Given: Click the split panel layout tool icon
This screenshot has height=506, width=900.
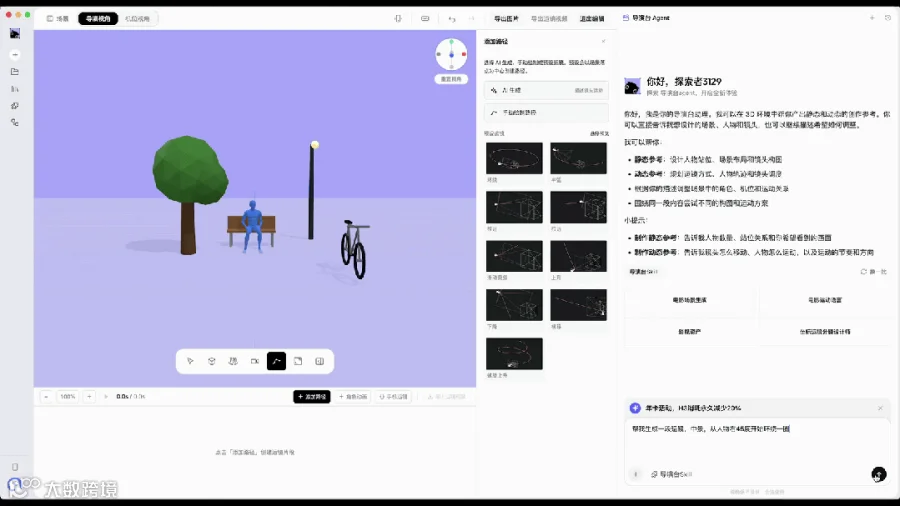Looking at the screenshot, I should pyautogui.click(x=320, y=361).
